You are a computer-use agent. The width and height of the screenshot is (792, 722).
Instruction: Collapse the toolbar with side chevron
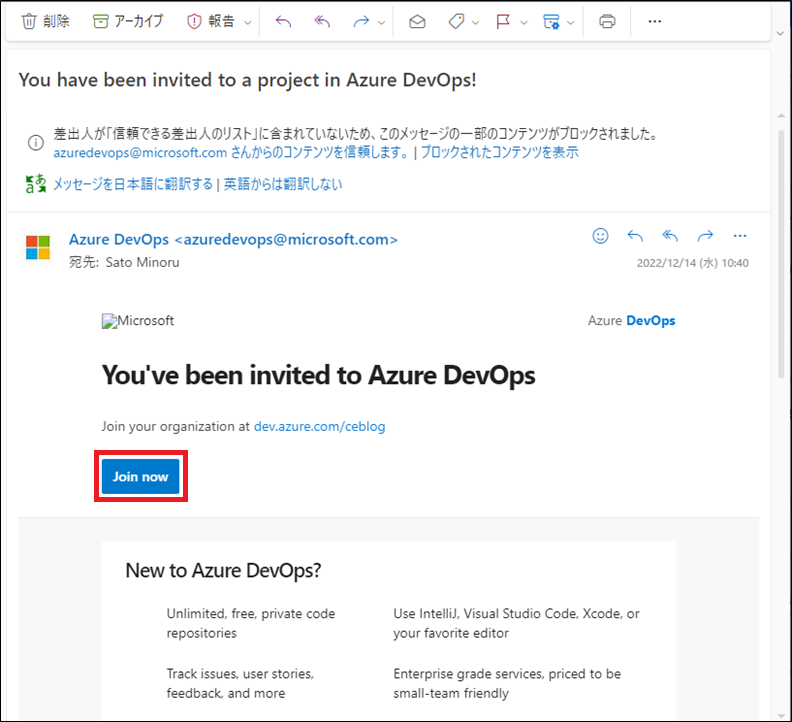tap(780, 34)
